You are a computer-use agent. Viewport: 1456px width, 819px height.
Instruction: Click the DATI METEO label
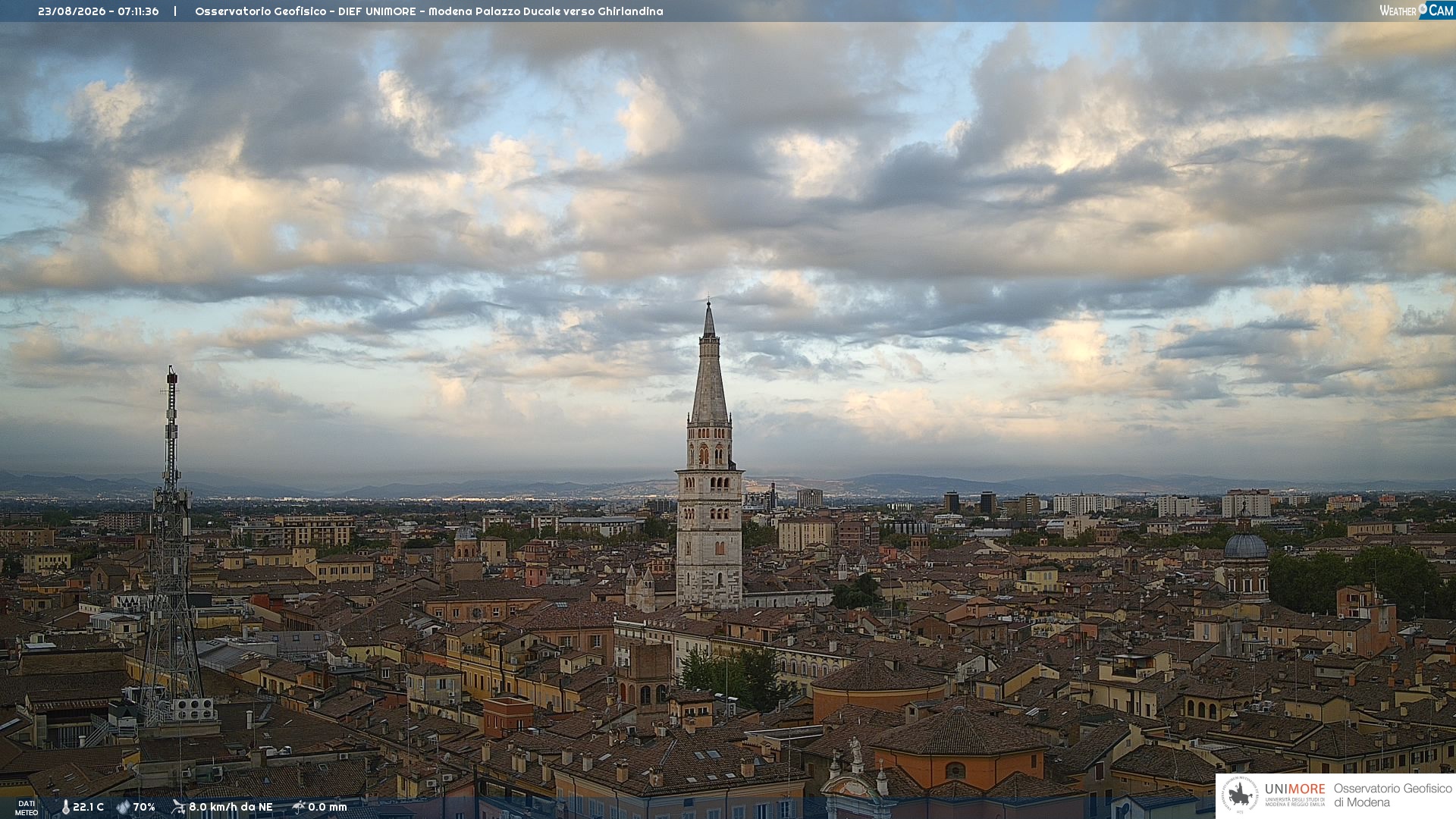click(27, 808)
